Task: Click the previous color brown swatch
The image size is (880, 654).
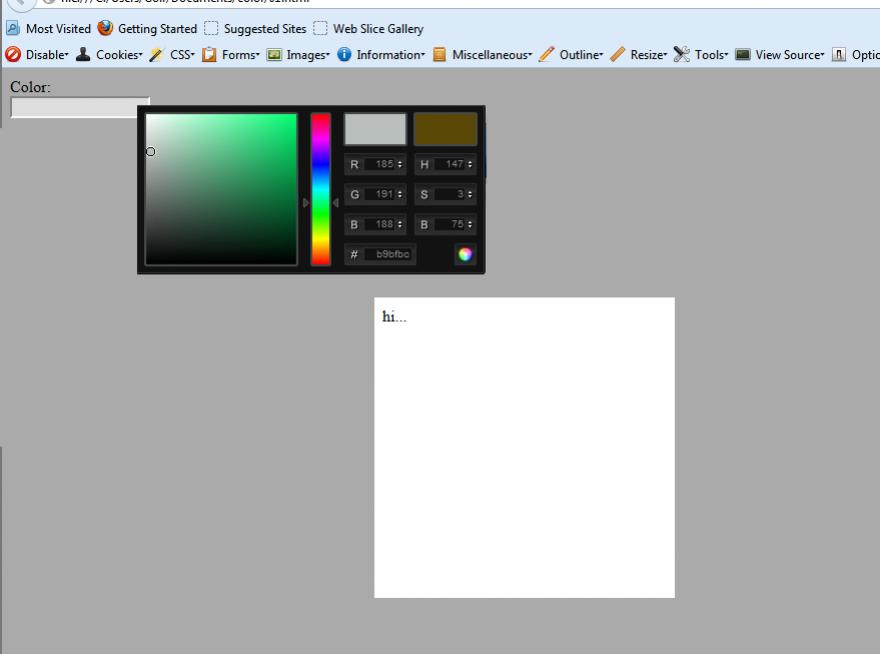Action: (445, 129)
